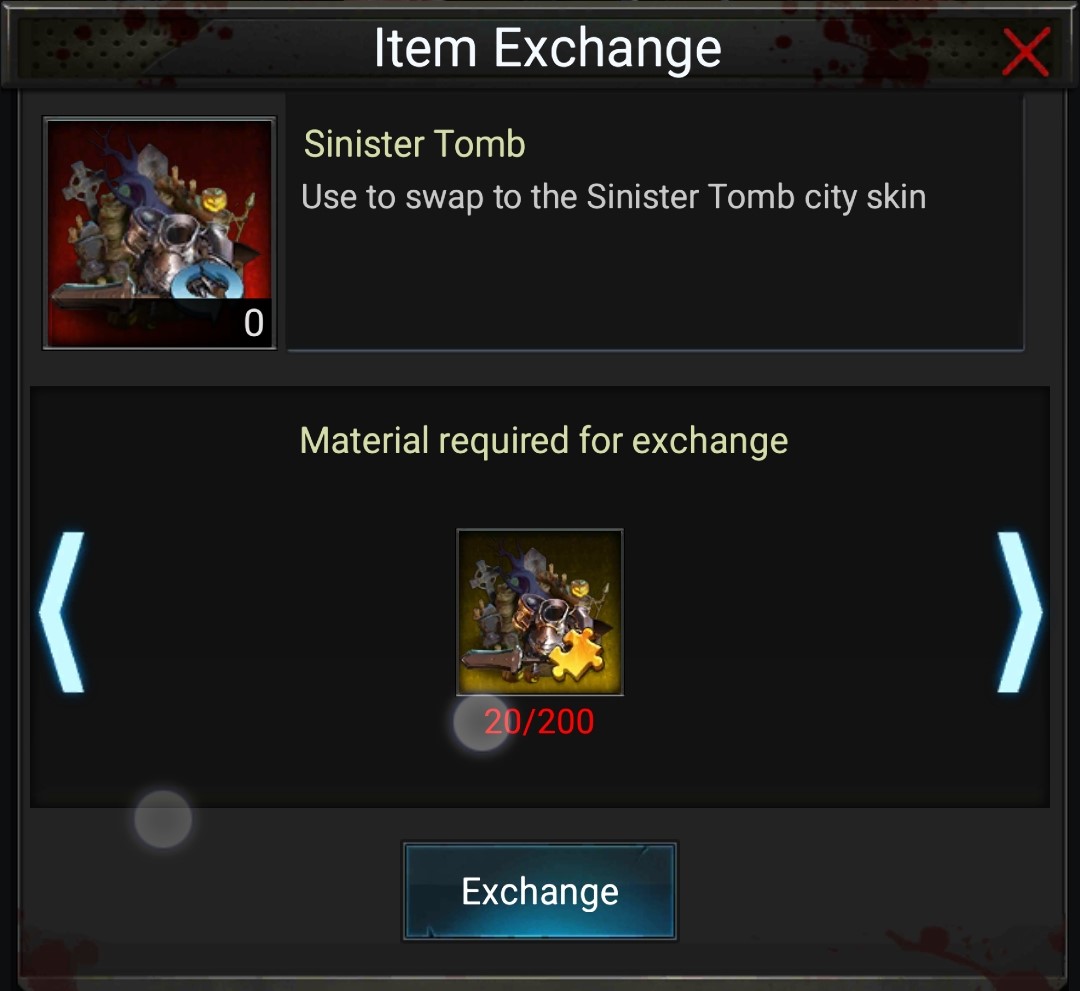Select the Sinister Tomb fragment puzzle icon
1080x991 pixels.
click(540, 612)
